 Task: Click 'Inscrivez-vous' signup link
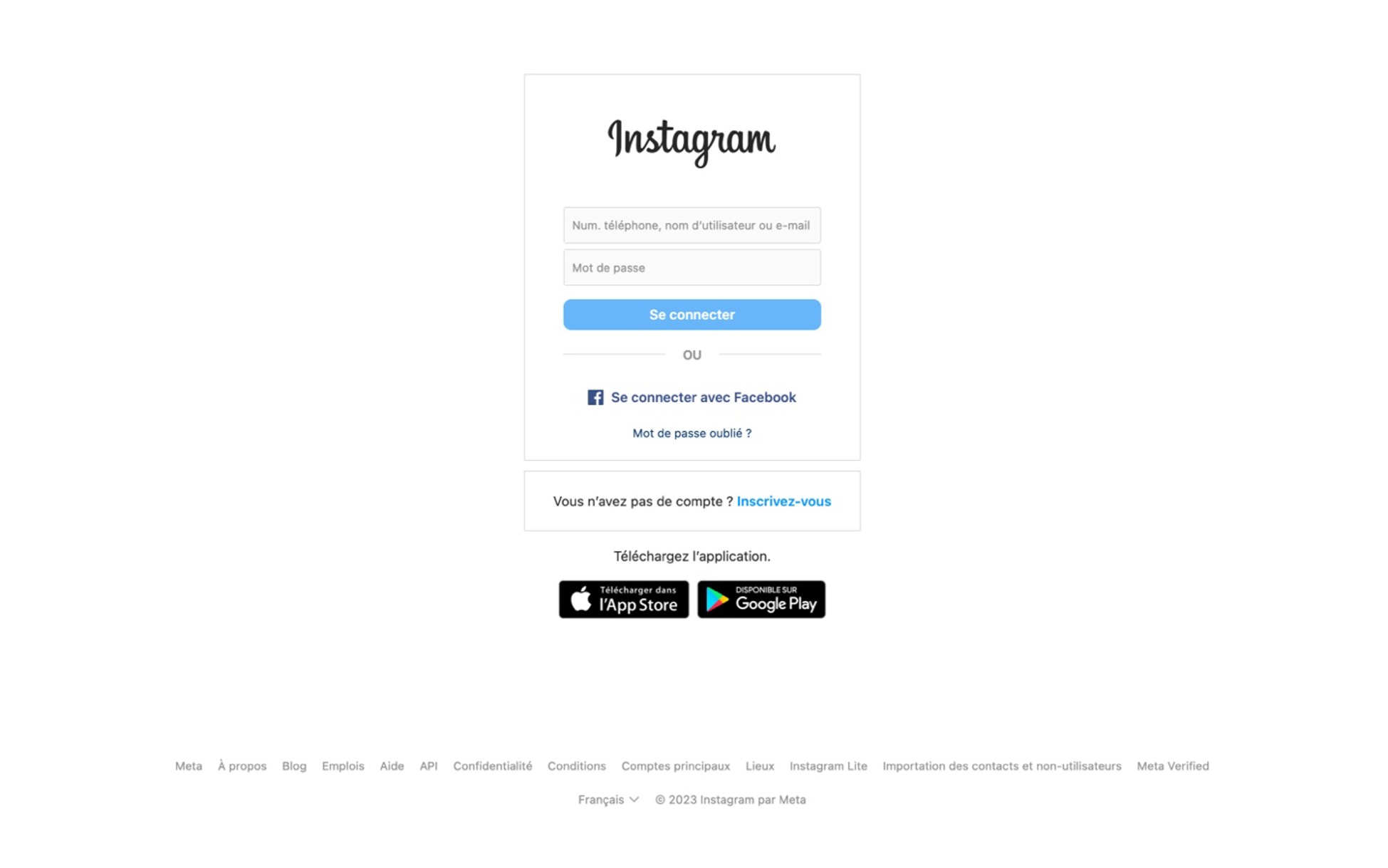click(x=784, y=501)
